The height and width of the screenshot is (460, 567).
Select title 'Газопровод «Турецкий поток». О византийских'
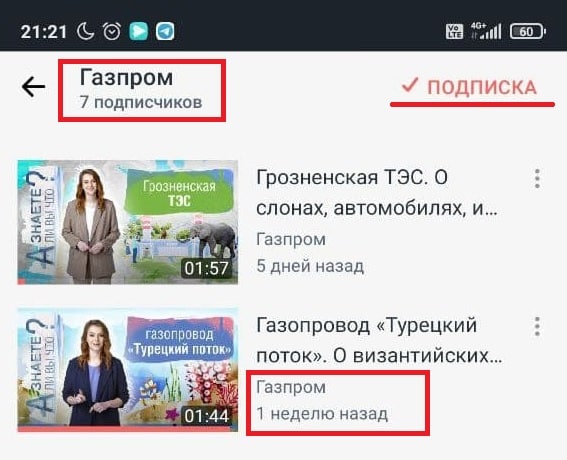(x=379, y=341)
